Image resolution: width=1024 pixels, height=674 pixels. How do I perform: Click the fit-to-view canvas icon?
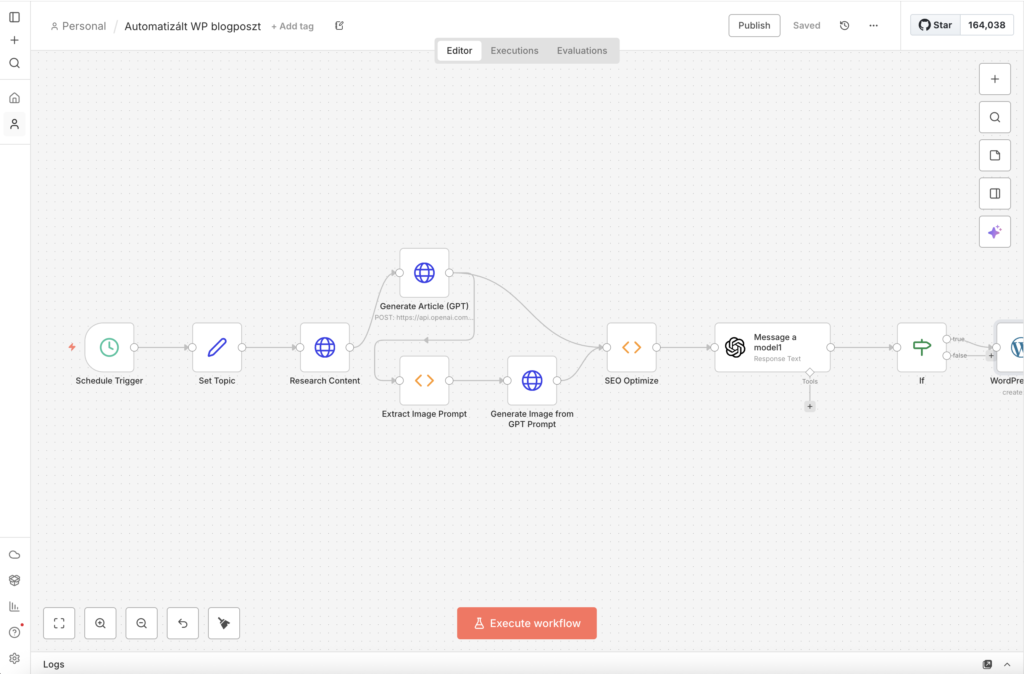tap(59, 623)
